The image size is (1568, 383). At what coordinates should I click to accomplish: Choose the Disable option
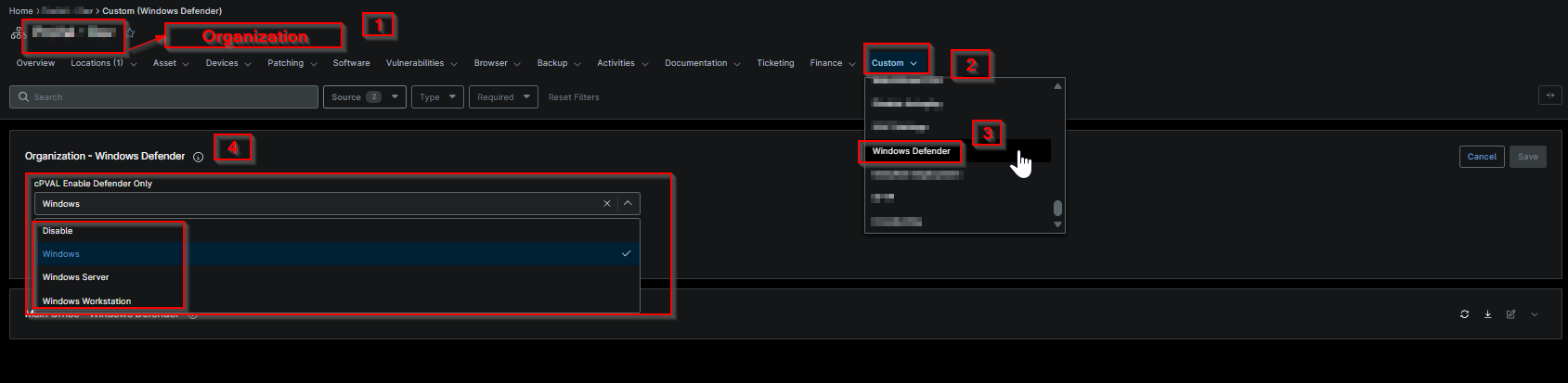(x=338, y=231)
